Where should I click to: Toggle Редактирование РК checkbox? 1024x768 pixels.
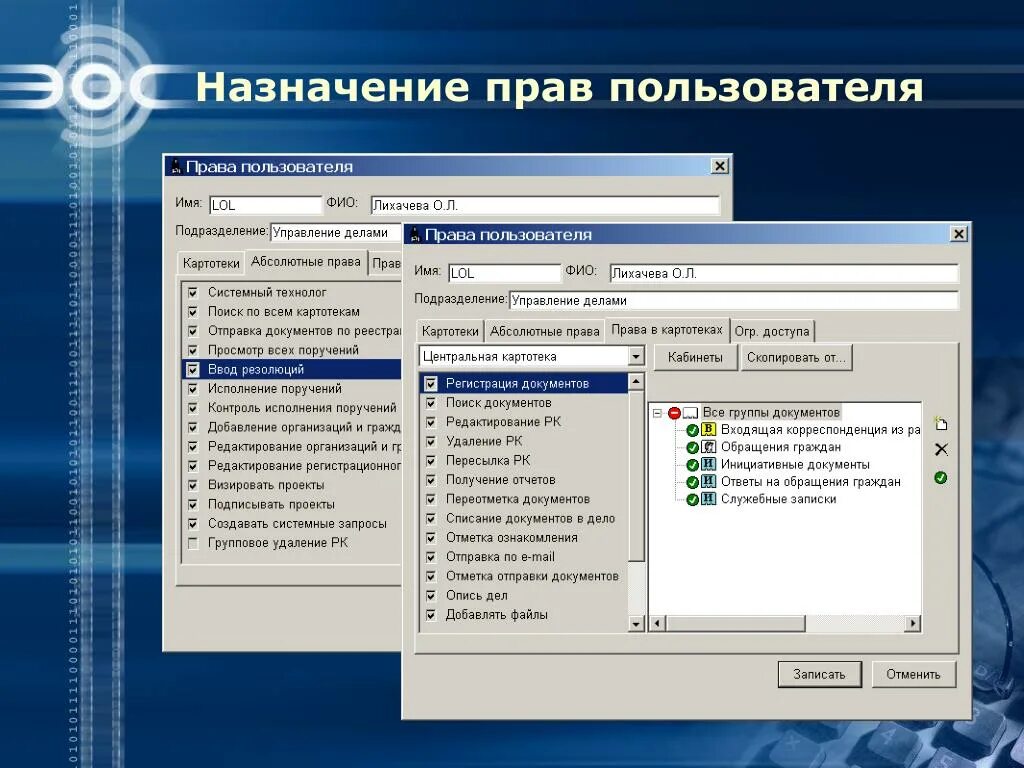[431, 423]
